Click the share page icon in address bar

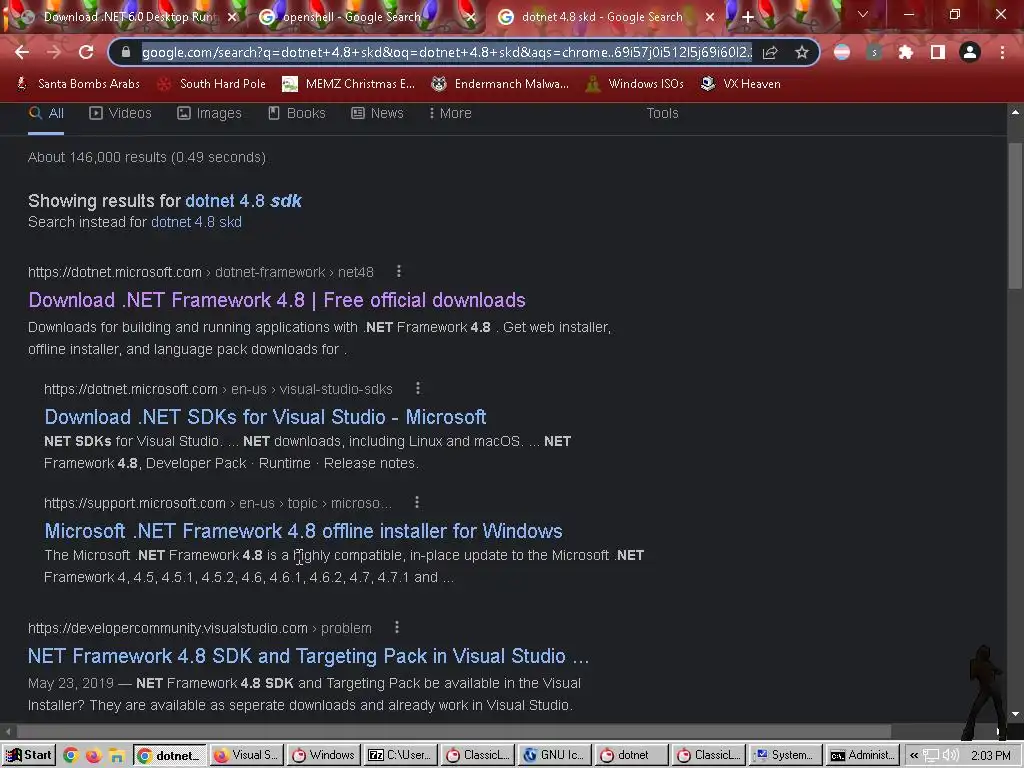[770, 52]
